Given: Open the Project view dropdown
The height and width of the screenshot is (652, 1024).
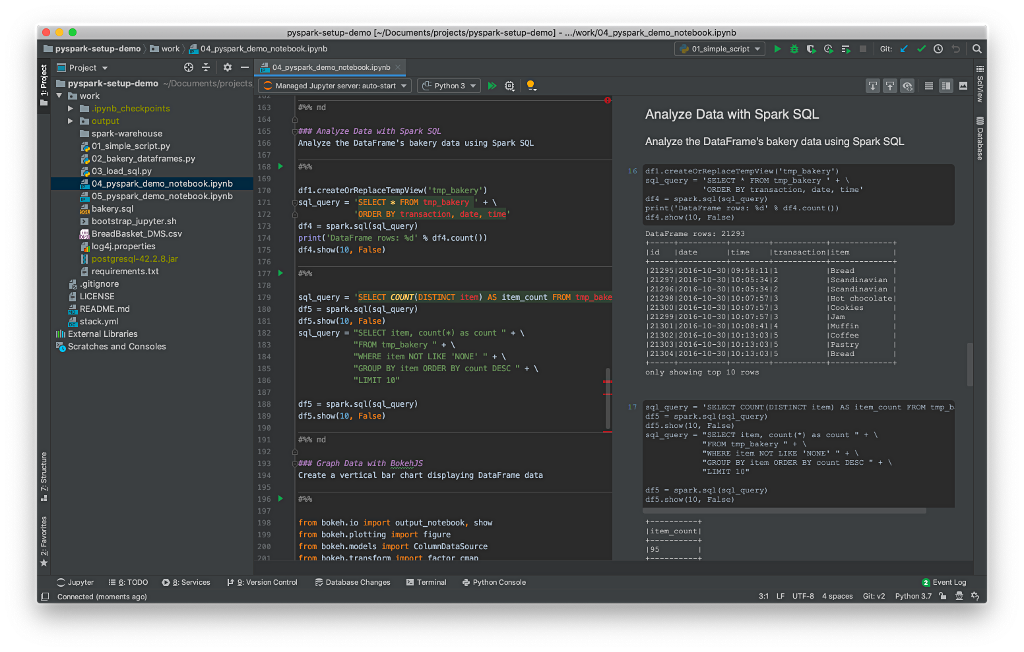Looking at the screenshot, I should tap(82, 67).
